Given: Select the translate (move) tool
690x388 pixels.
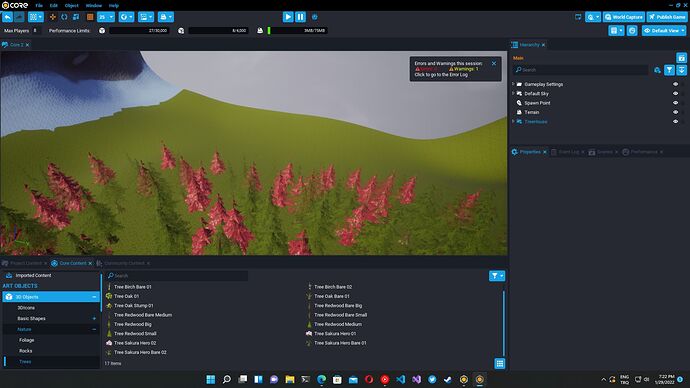Looking at the screenshot, I should [x=53, y=17].
